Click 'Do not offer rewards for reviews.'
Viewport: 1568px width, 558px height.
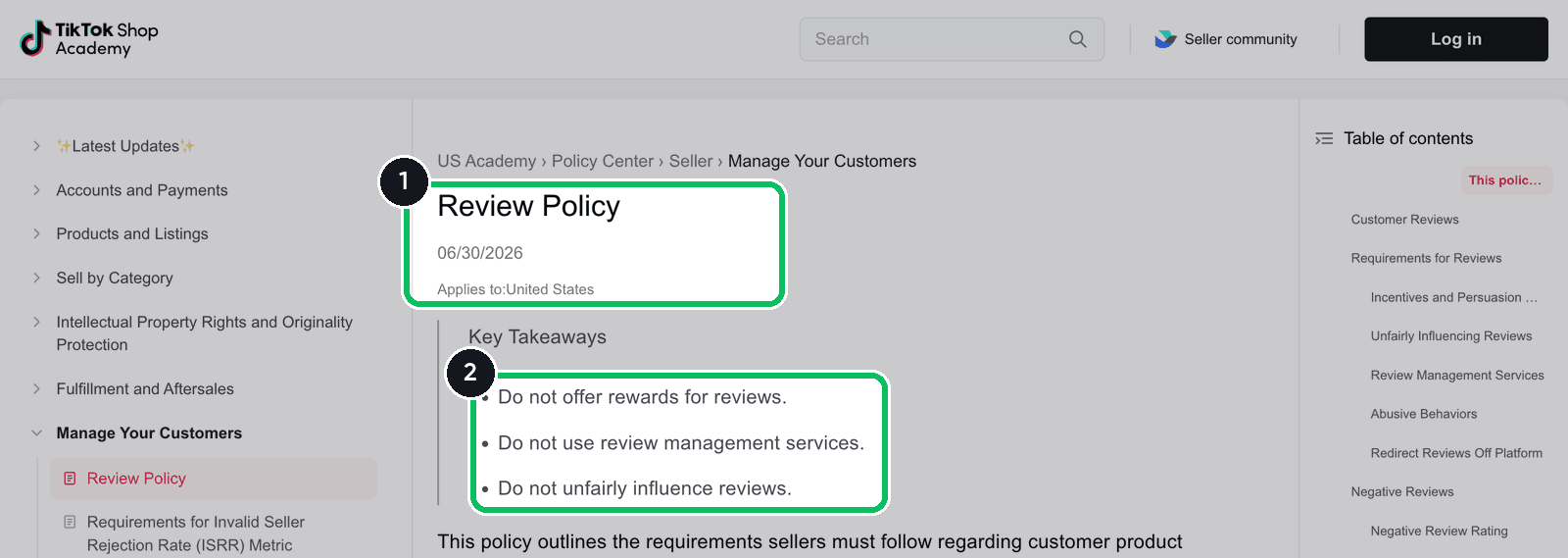[x=642, y=397]
